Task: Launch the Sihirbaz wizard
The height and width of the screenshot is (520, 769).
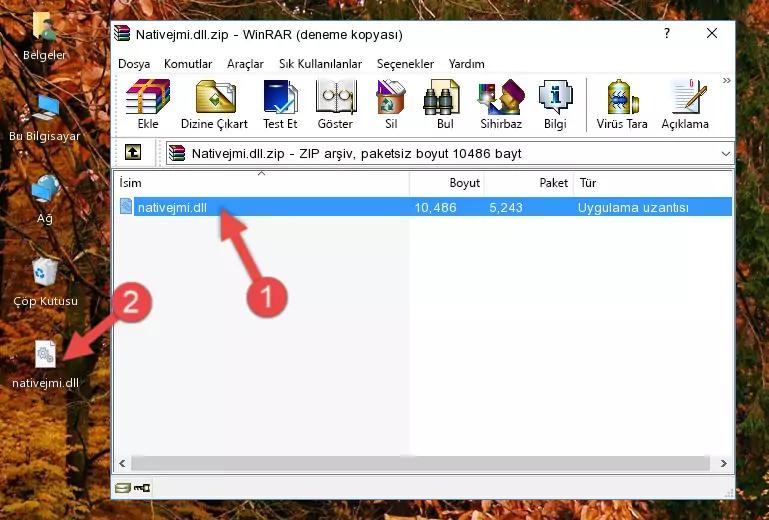Action: pyautogui.click(x=501, y=104)
